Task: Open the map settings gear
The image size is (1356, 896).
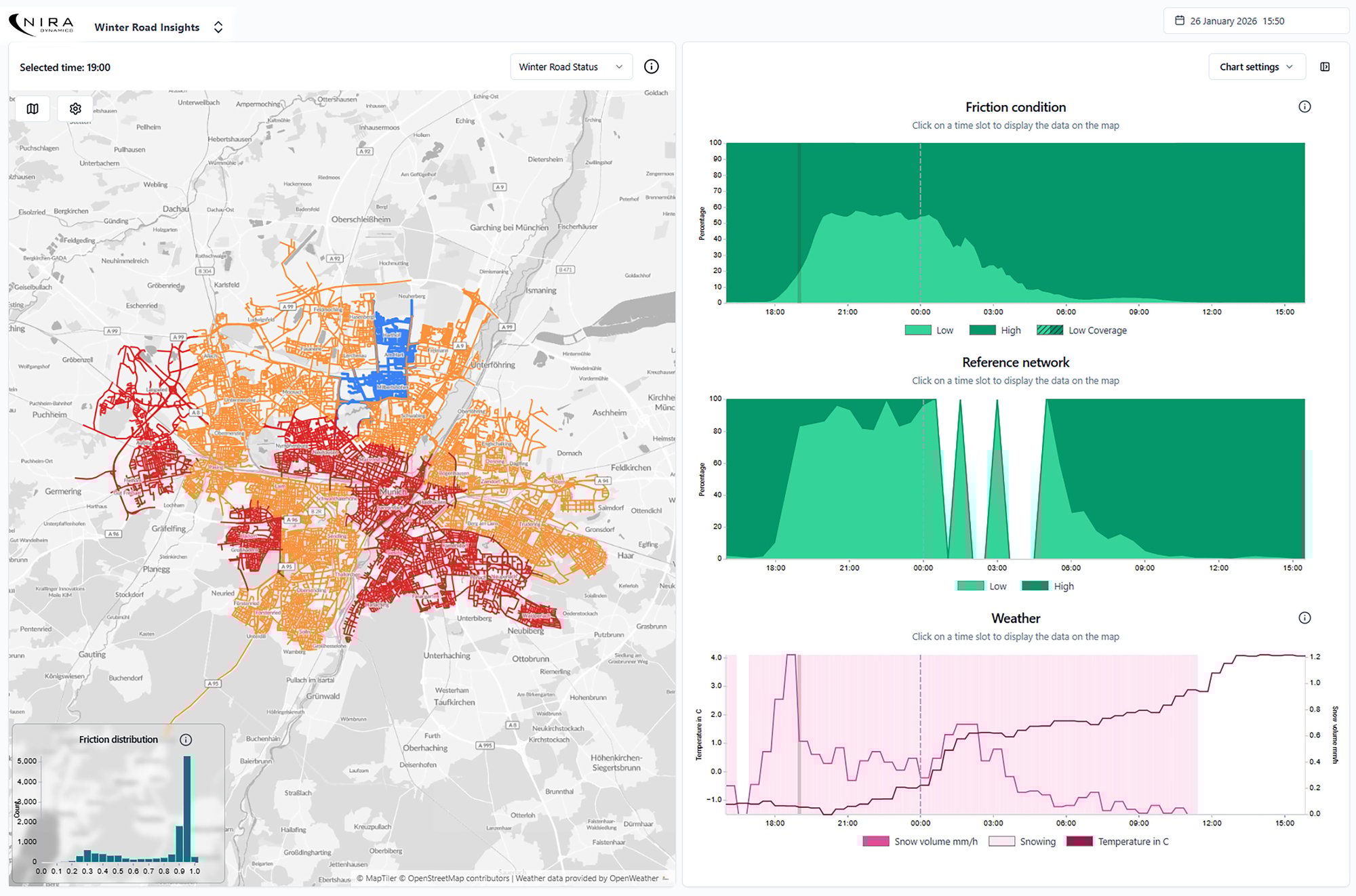Action: click(x=75, y=108)
